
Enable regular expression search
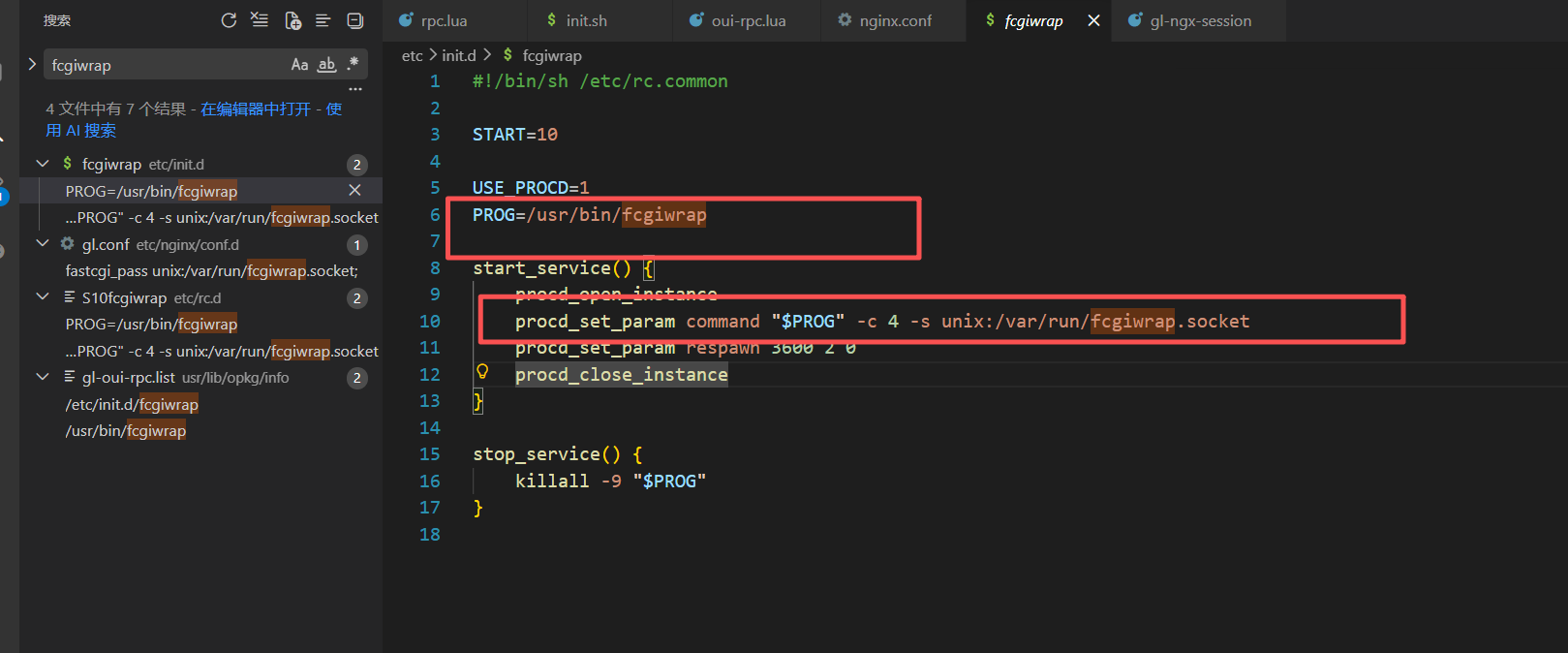353,65
